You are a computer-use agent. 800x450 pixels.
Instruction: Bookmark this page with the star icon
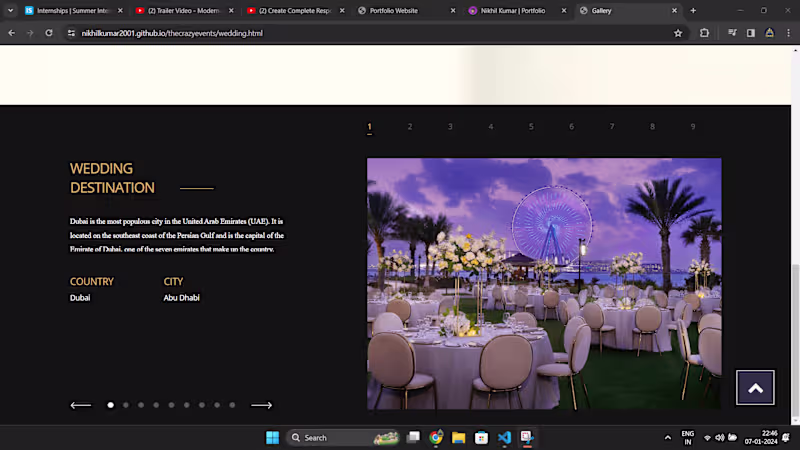point(678,33)
